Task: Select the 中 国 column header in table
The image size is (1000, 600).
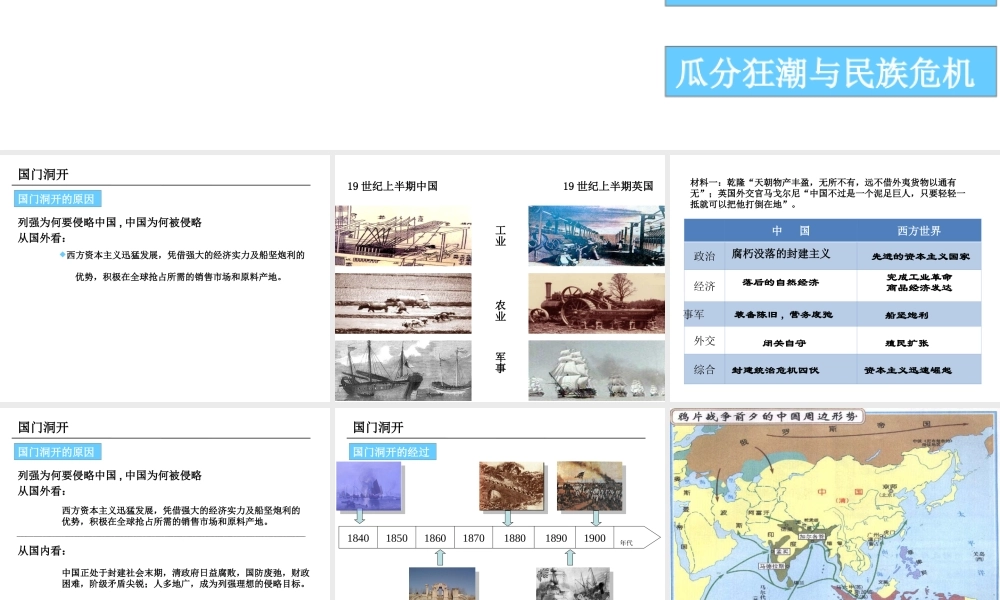Action: coord(791,231)
